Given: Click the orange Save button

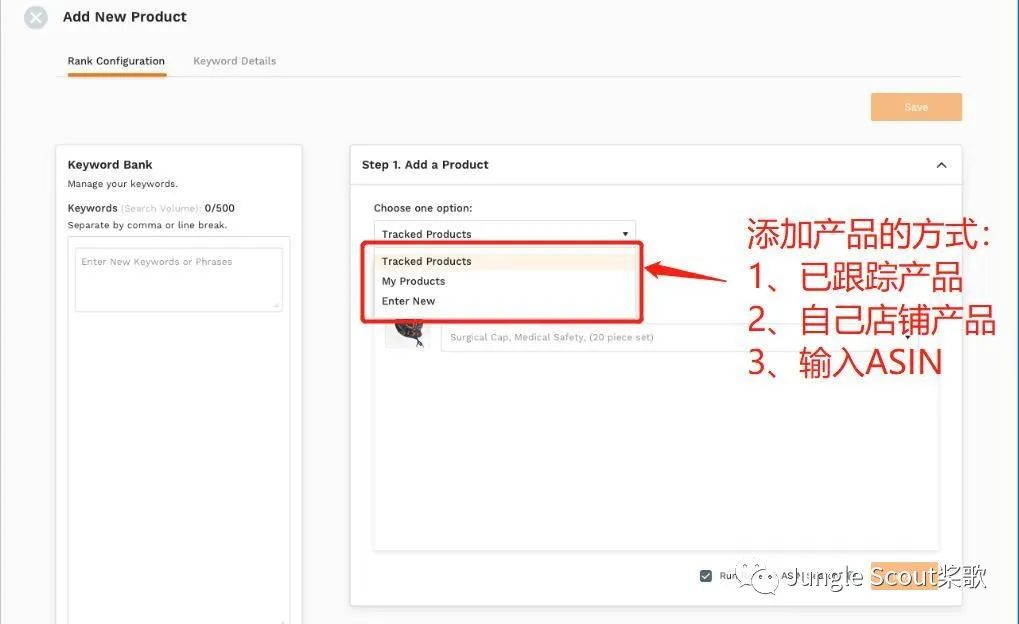Looking at the screenshot, I should tap(916, 107).
